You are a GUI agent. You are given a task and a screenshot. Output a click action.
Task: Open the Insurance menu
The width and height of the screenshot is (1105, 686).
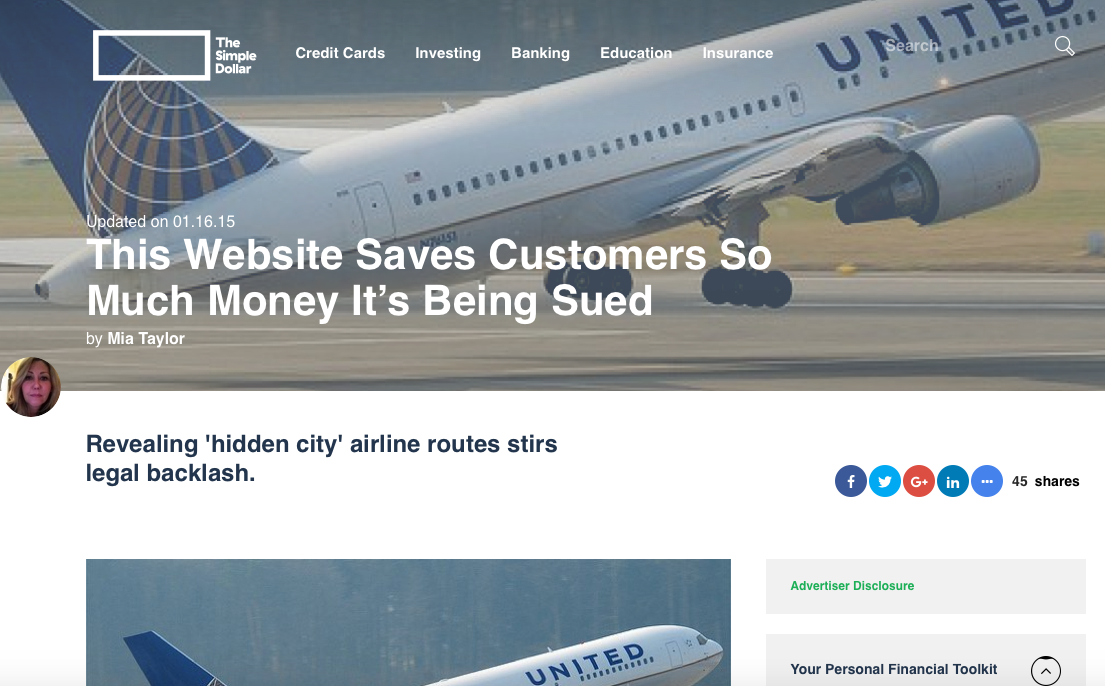click(737, 53)
